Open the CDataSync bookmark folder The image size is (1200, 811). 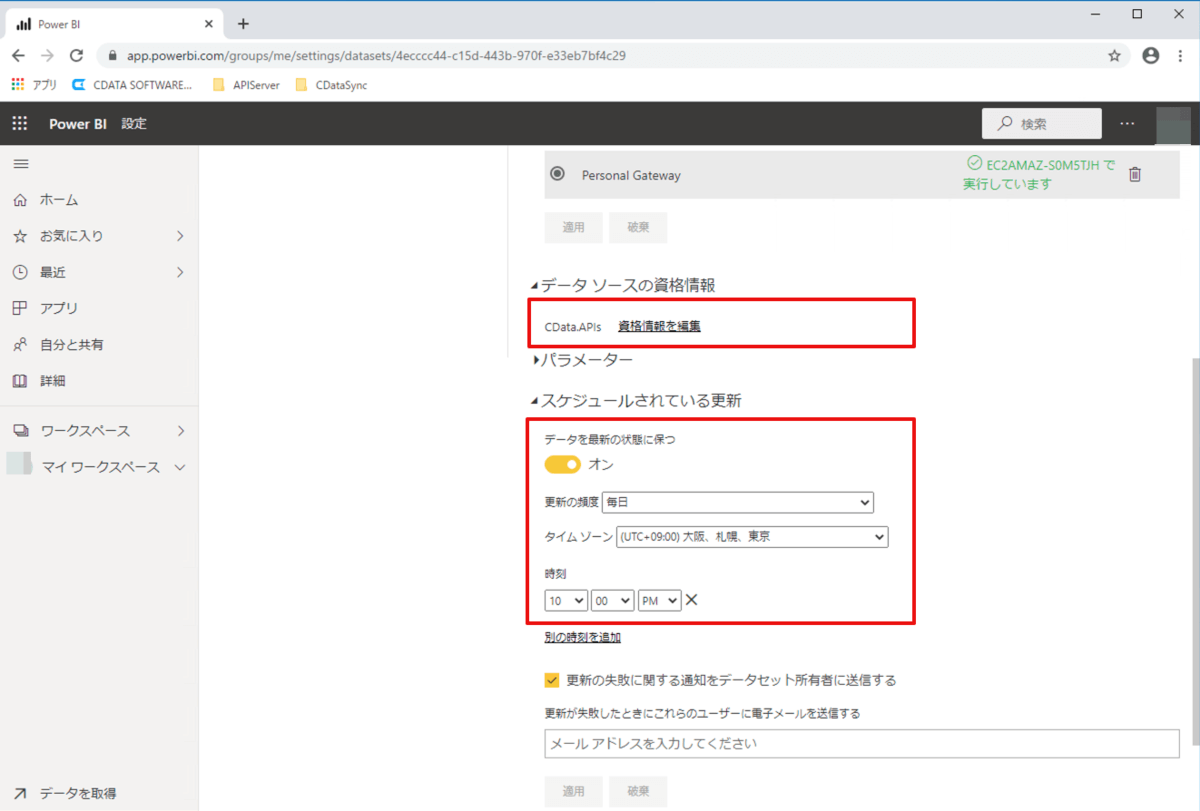click(331, 85)
